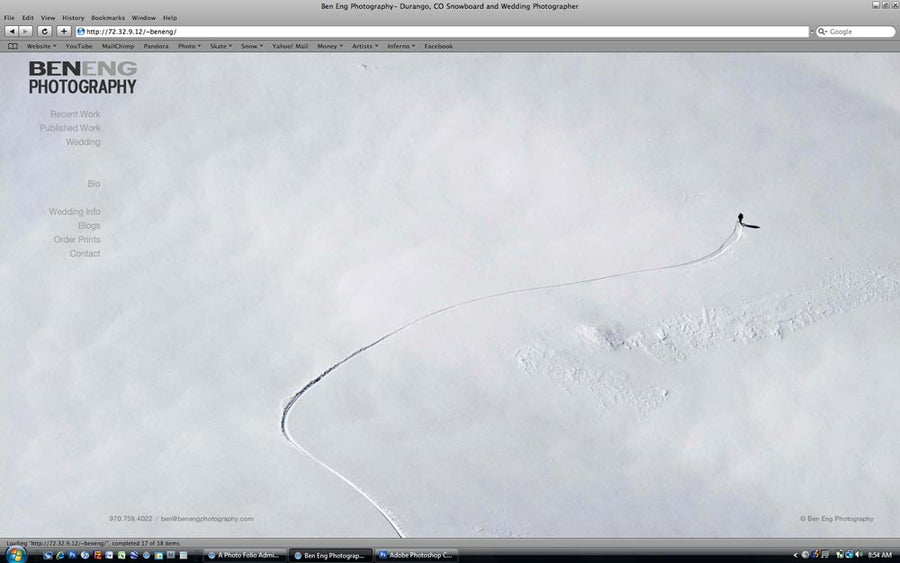900x563 pixels.
Task: Expand the Website bookmarks folder
Action: point(41,46)
